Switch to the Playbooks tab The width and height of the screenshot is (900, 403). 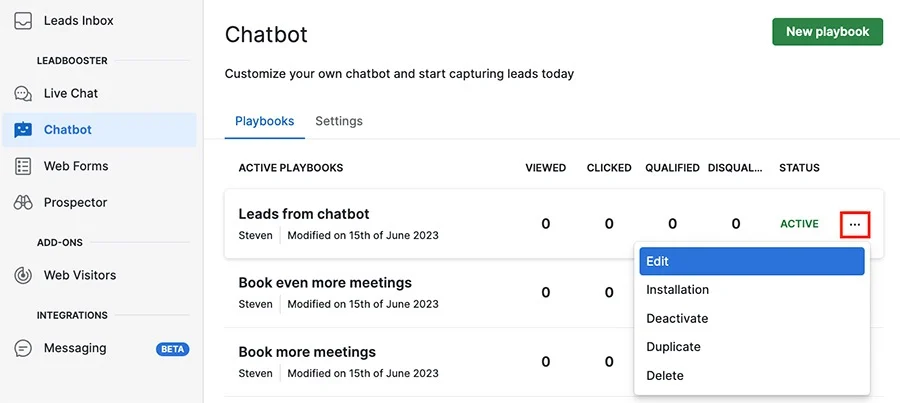pos(265,121)
